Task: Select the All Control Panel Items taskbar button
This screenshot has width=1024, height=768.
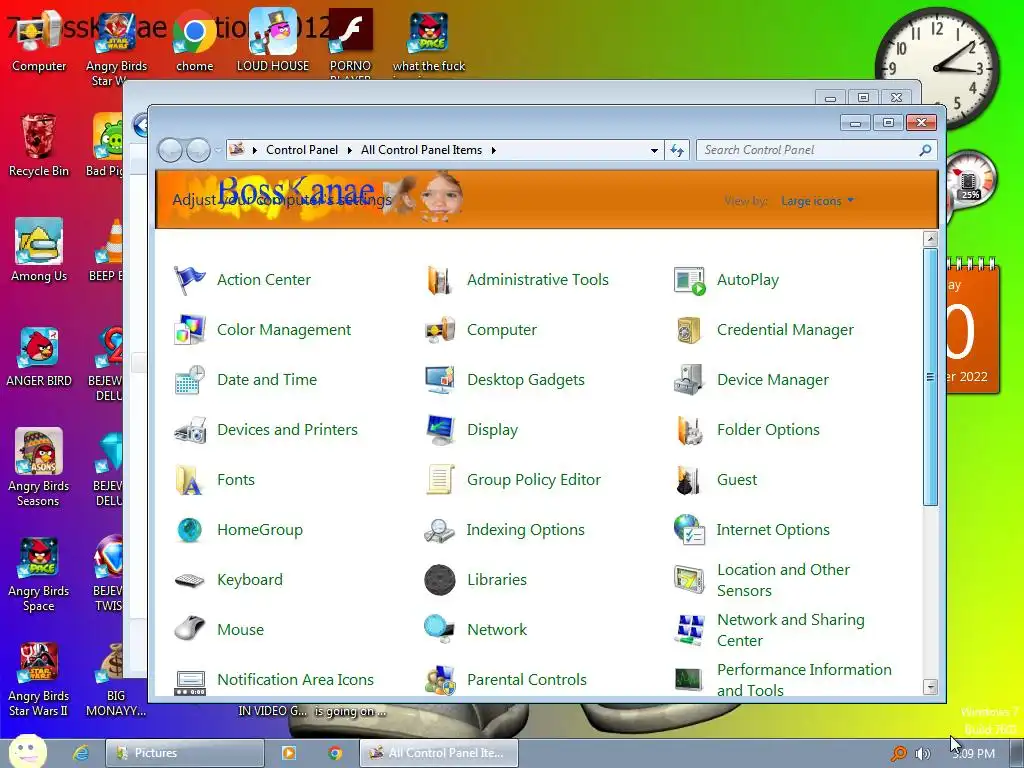Action: pos(439,753)
